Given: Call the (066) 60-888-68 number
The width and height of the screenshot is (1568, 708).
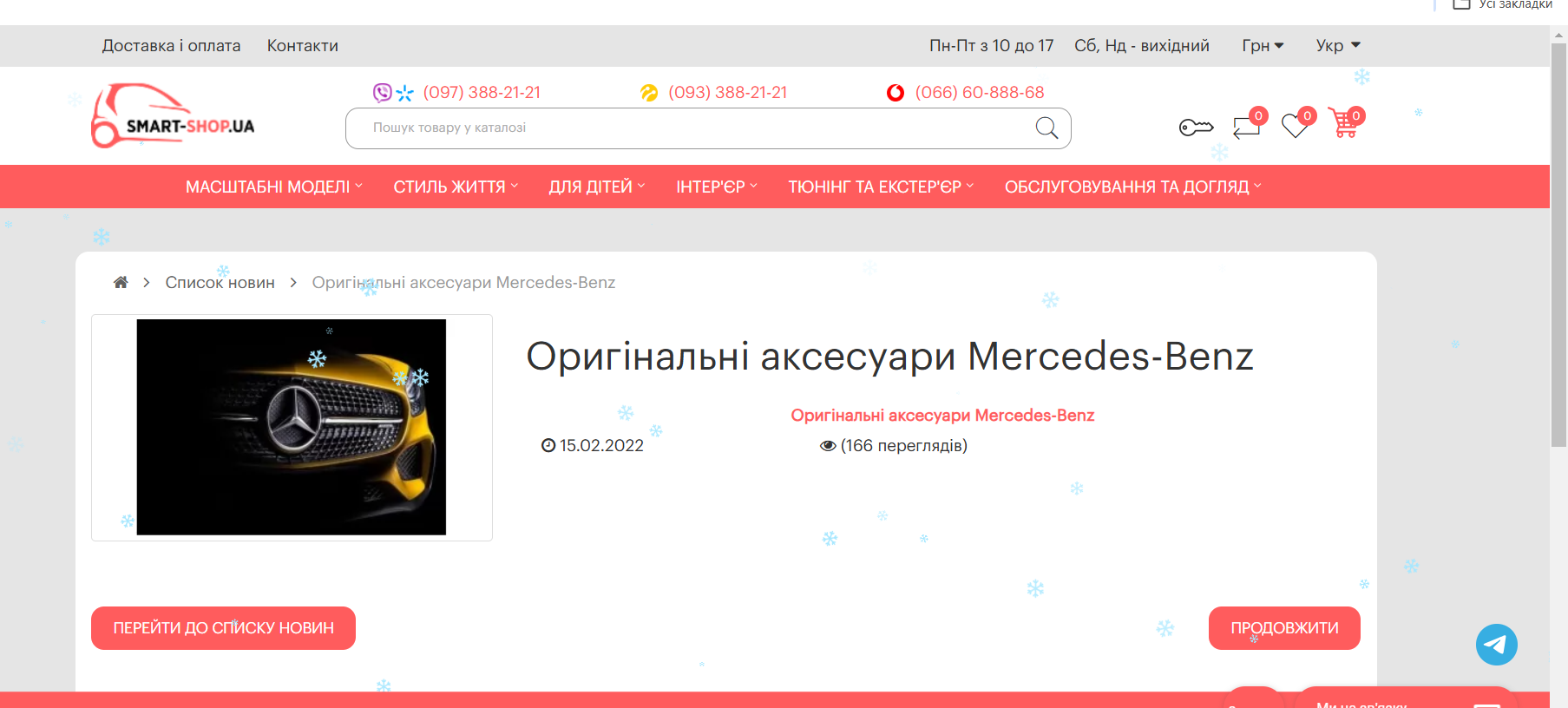Looking at the screenshot, I should coord(980,93).
